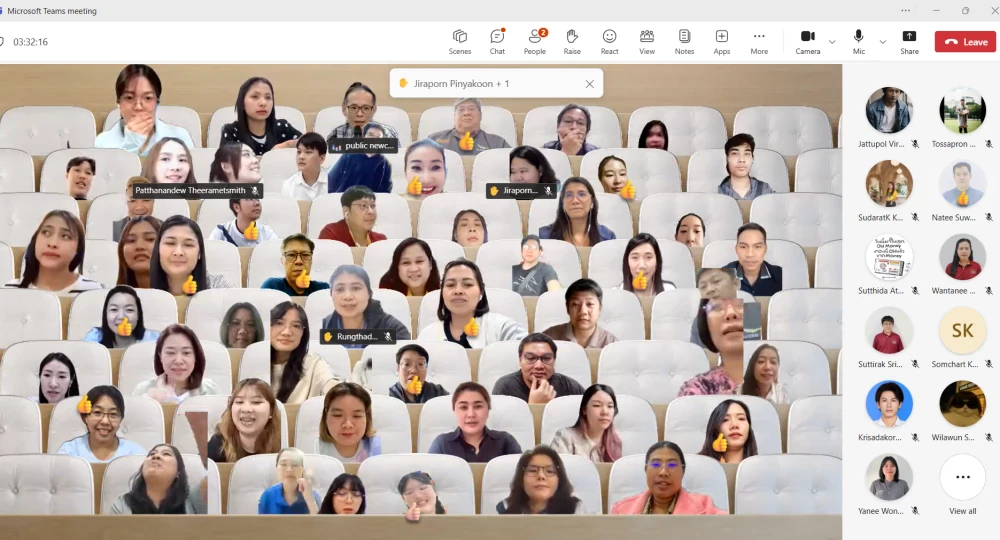Toggle the Camera on or off
Image resolution: width=1000 pixels, height=540 pixels.
[807, 42]
